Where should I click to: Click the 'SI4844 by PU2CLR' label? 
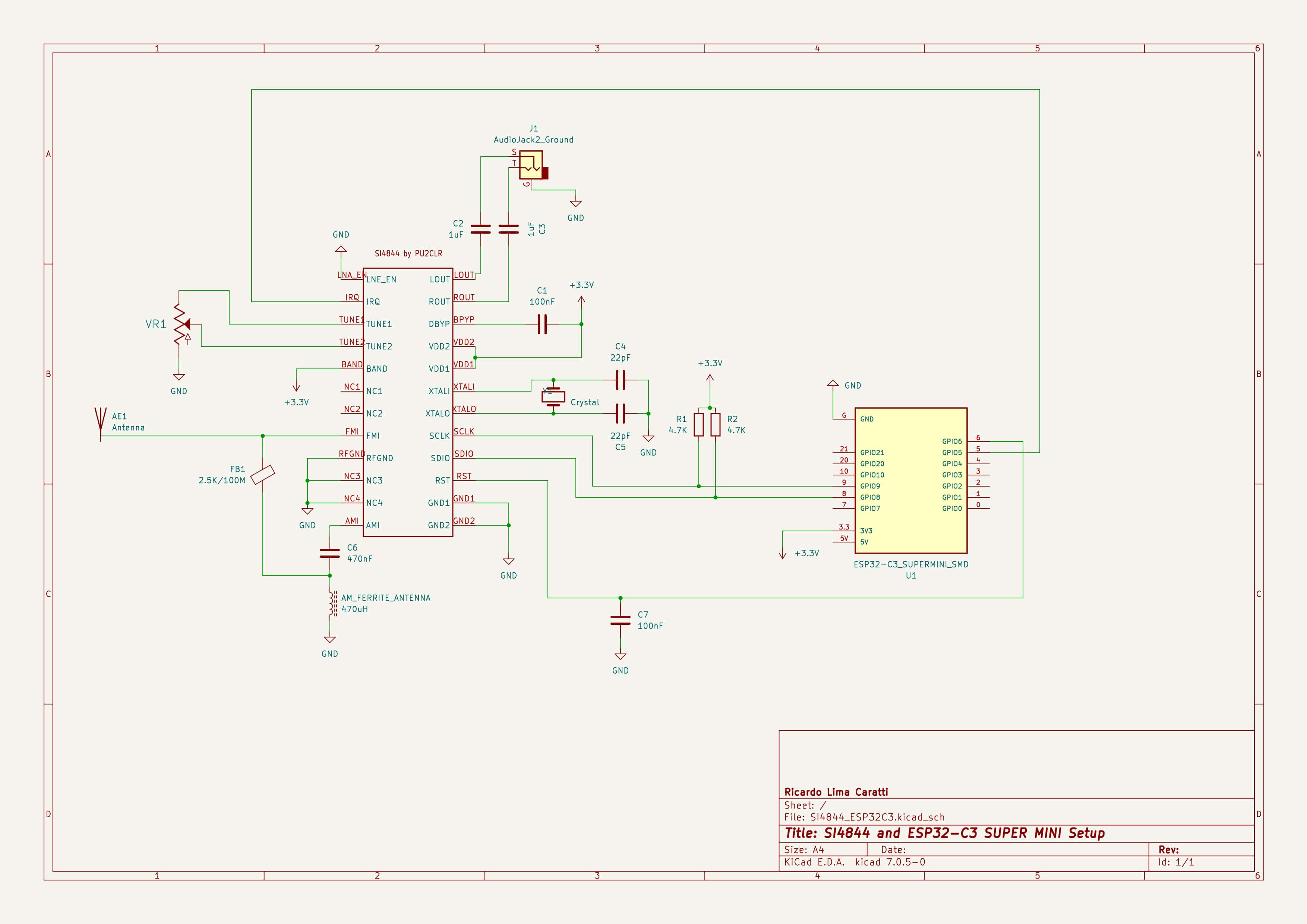[408, 254]
